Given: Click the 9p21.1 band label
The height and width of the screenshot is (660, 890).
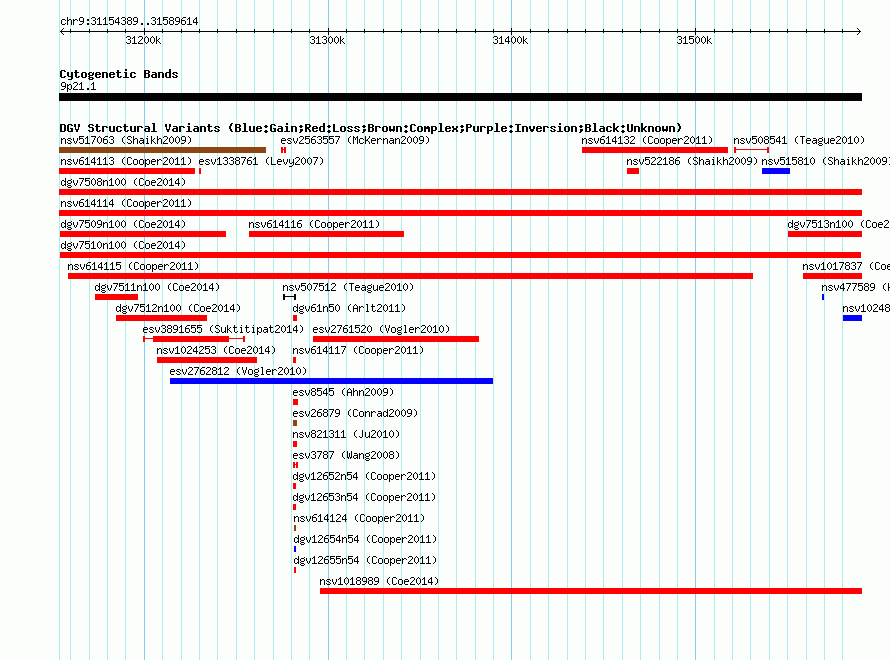Looking at the screenshot, I should point(78,86).
